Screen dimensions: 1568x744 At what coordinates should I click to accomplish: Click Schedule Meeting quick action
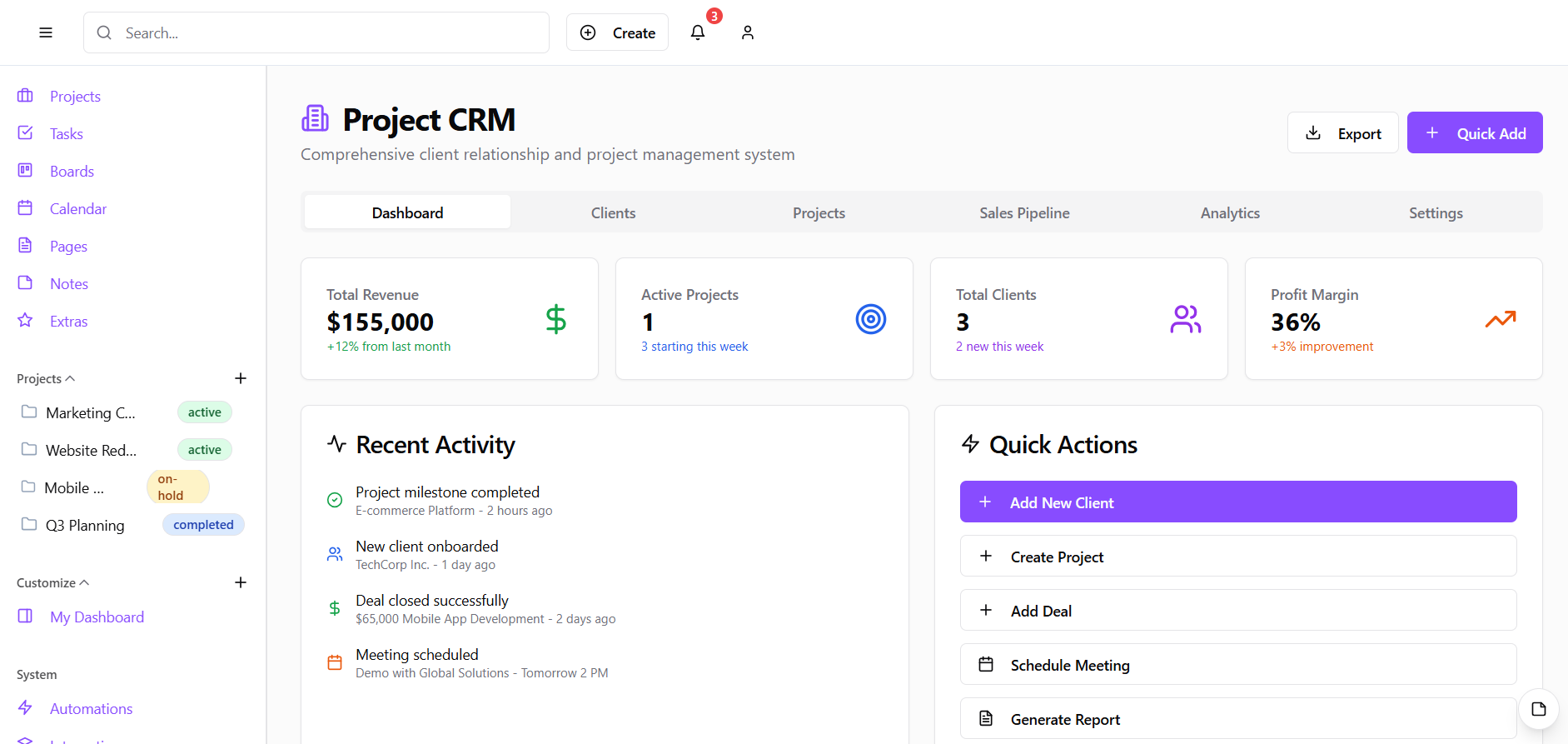(1238, 664)
